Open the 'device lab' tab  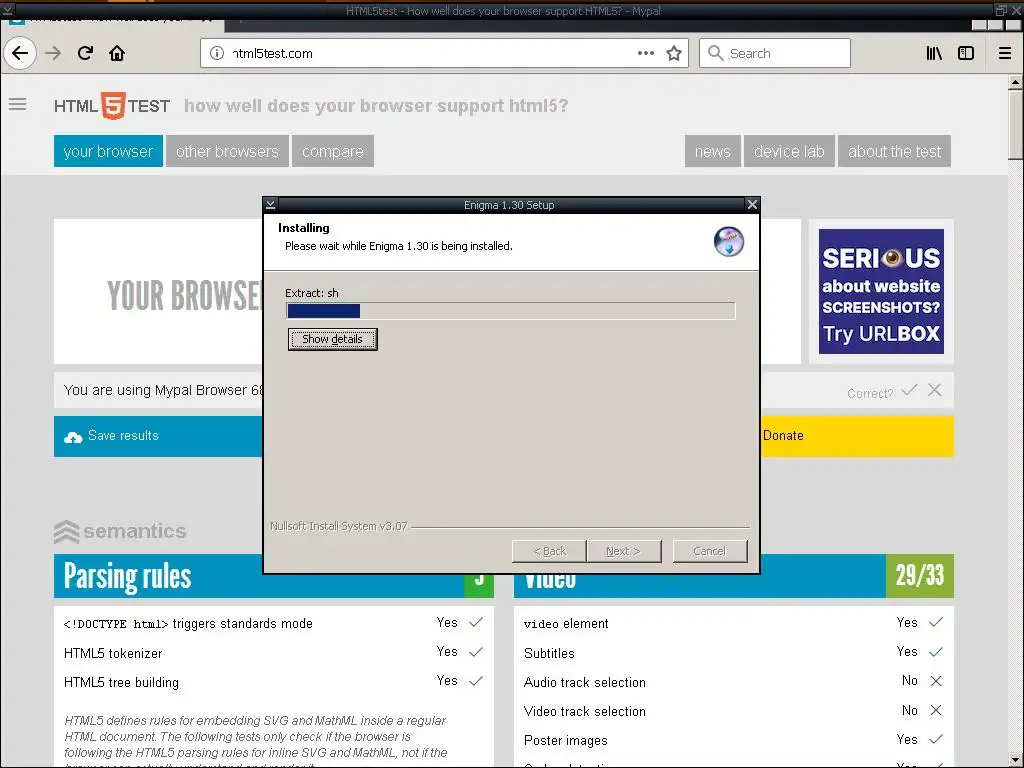click(789, 151)
